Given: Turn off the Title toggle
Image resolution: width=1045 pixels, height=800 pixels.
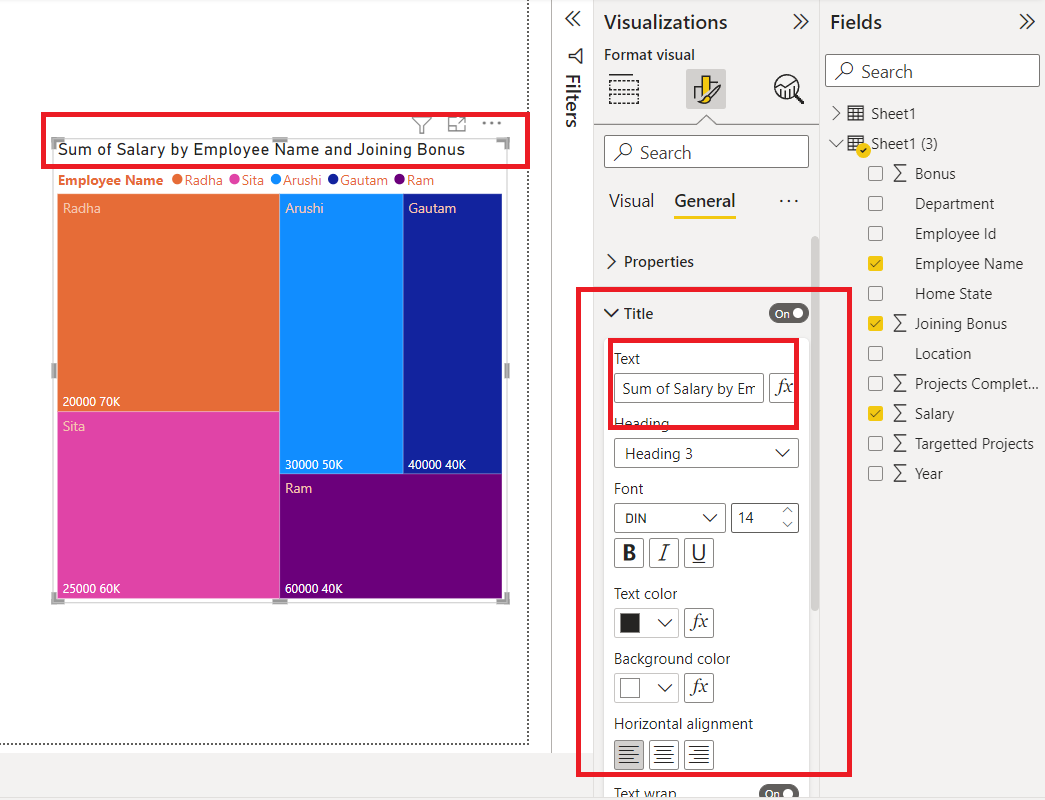Looking at the screenshot, I should [788, 313].
